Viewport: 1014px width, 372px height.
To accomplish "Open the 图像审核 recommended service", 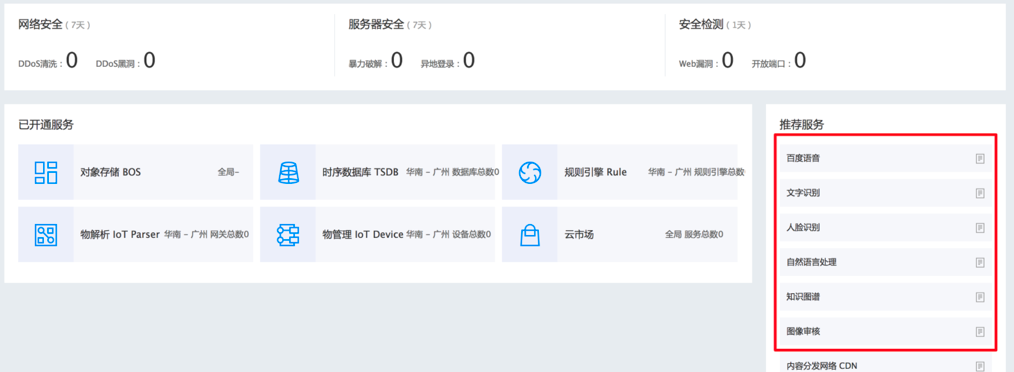I will click(x=885, y=331).
